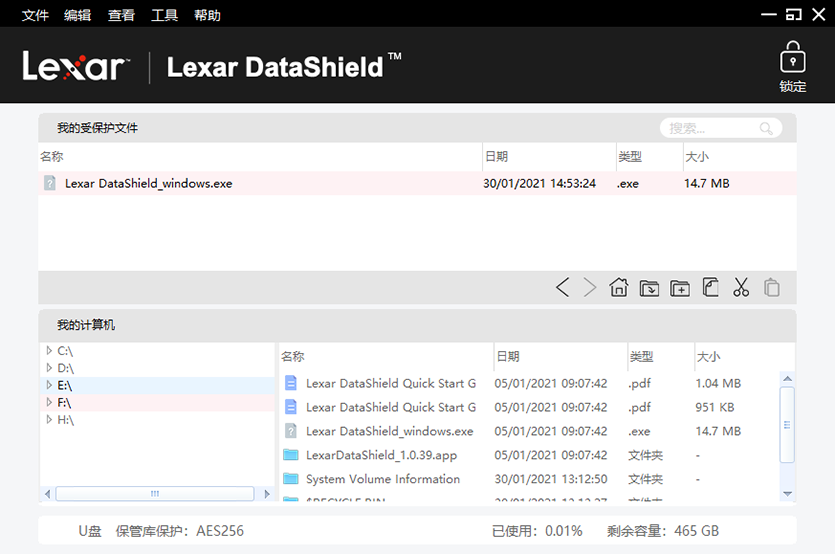Viewport: 835px width, 554px height.
Task: Sort computer files by 类型 column header
Action: [x=642, y=356]
